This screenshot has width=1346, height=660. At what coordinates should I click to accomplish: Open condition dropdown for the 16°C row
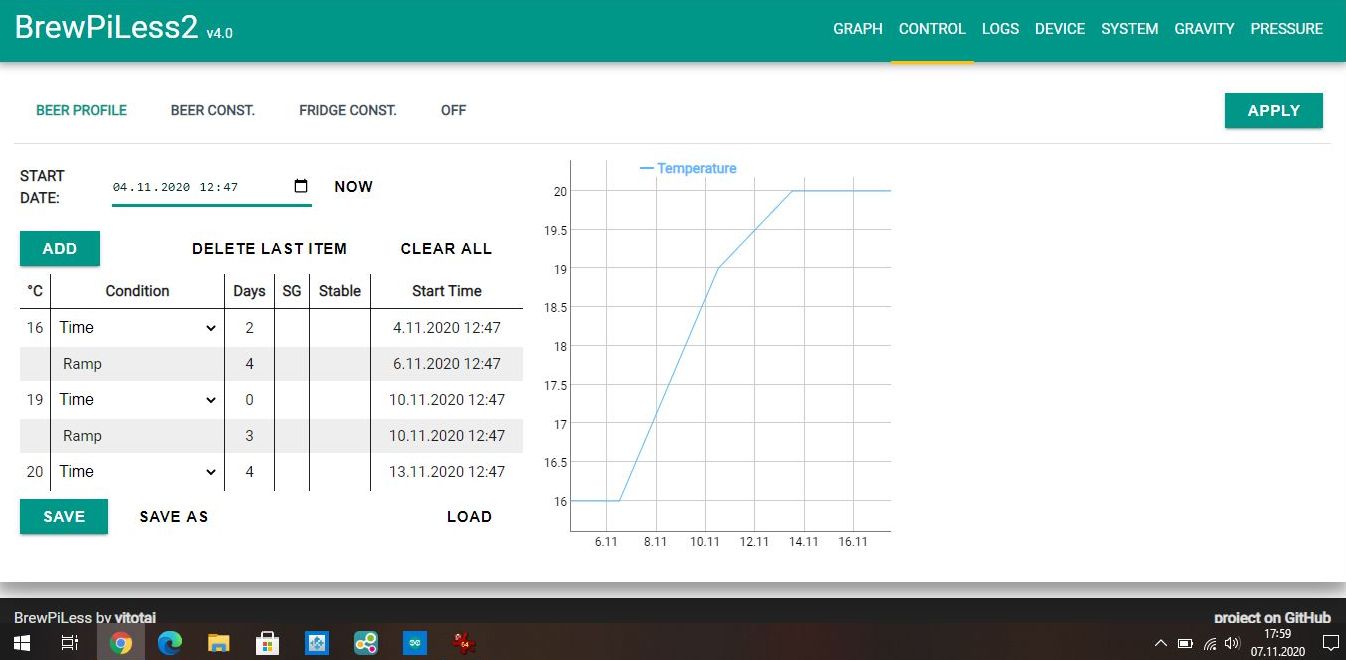[x=138, y=327]
